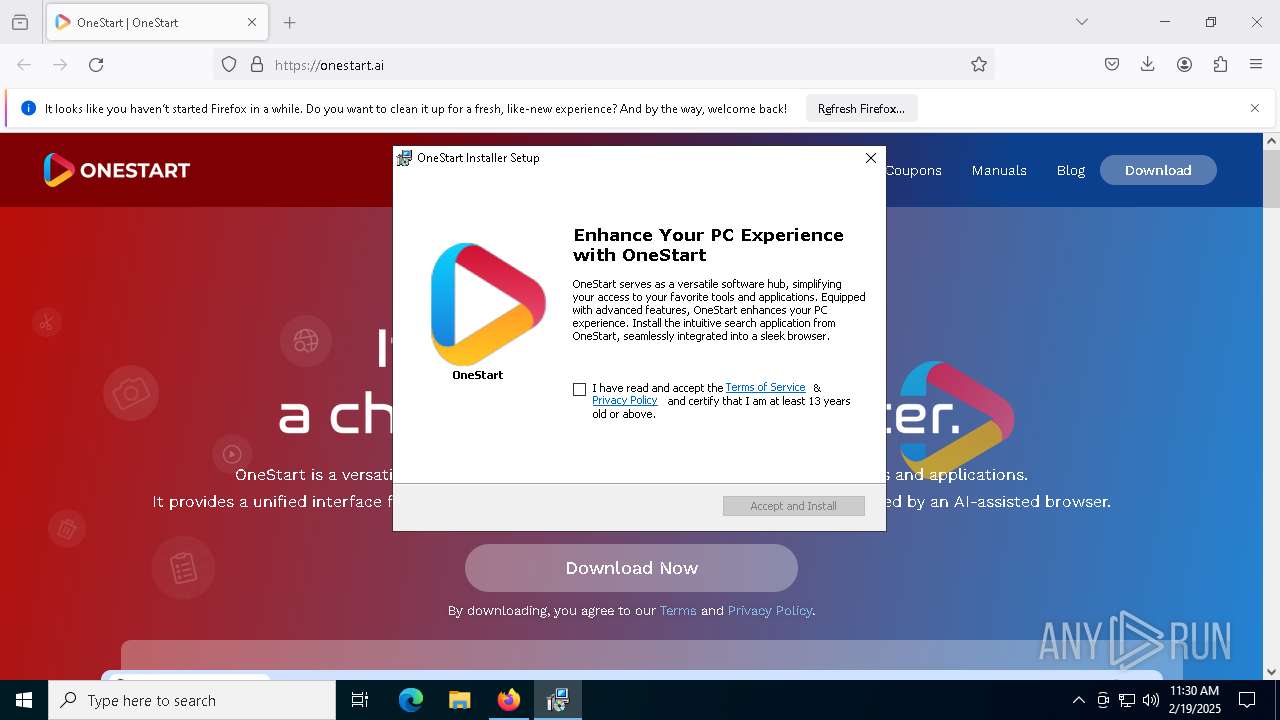
Task: Dismiss the Firefox refresh notification bar
Action: [1255, 108]
